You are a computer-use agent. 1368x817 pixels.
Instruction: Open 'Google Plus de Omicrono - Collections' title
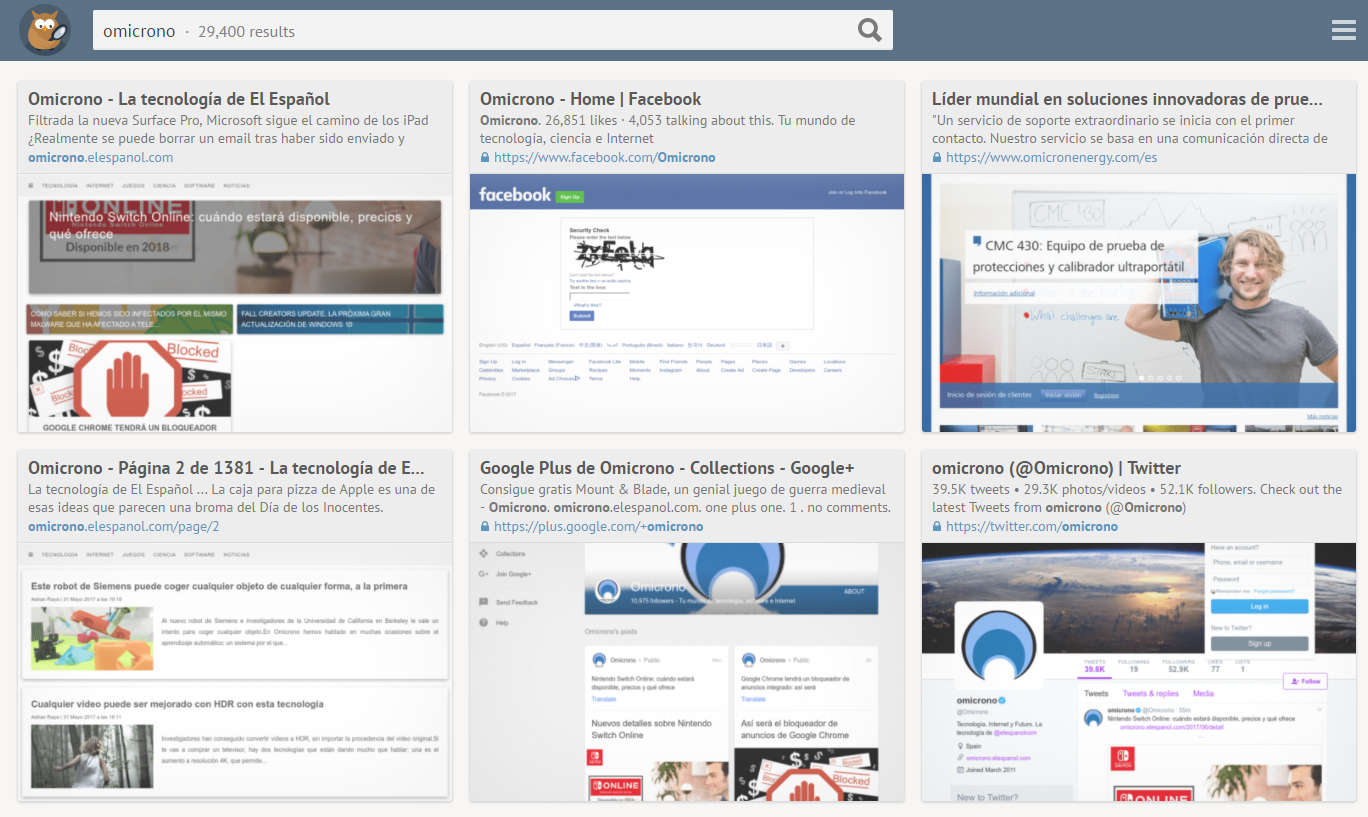[x=667, y=468]
